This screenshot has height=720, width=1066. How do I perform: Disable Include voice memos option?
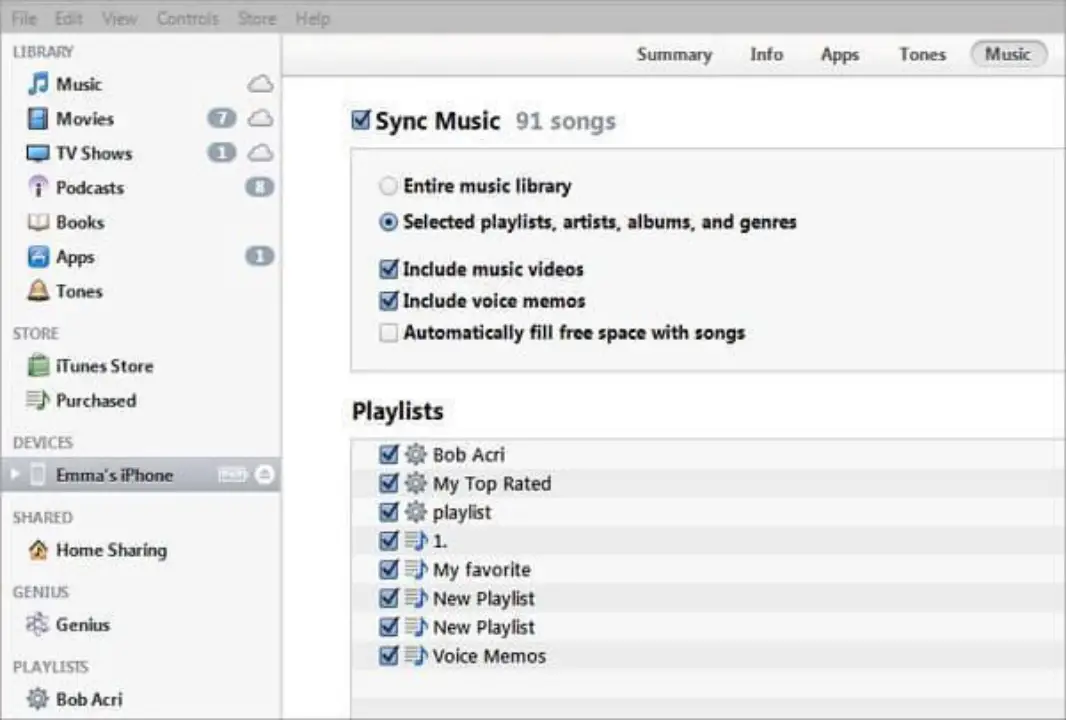tap(388, 301)
